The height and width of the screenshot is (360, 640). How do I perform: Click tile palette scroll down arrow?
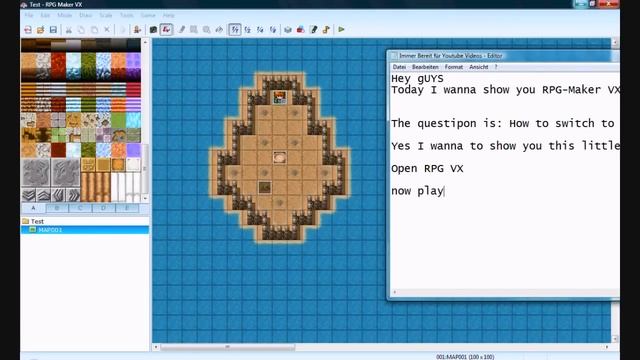tap(145, 198)
